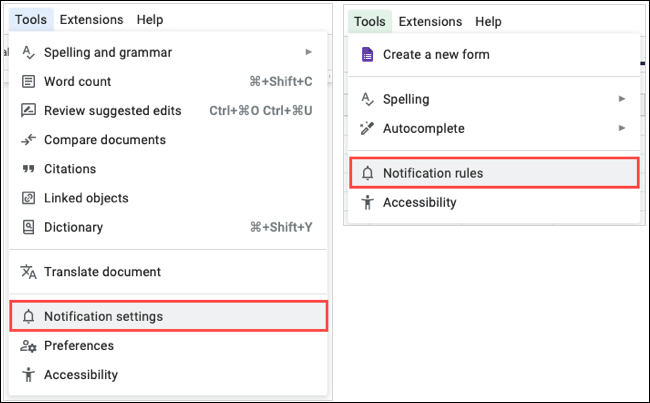Select Accessibility in the Docs Tools menu

168,375
